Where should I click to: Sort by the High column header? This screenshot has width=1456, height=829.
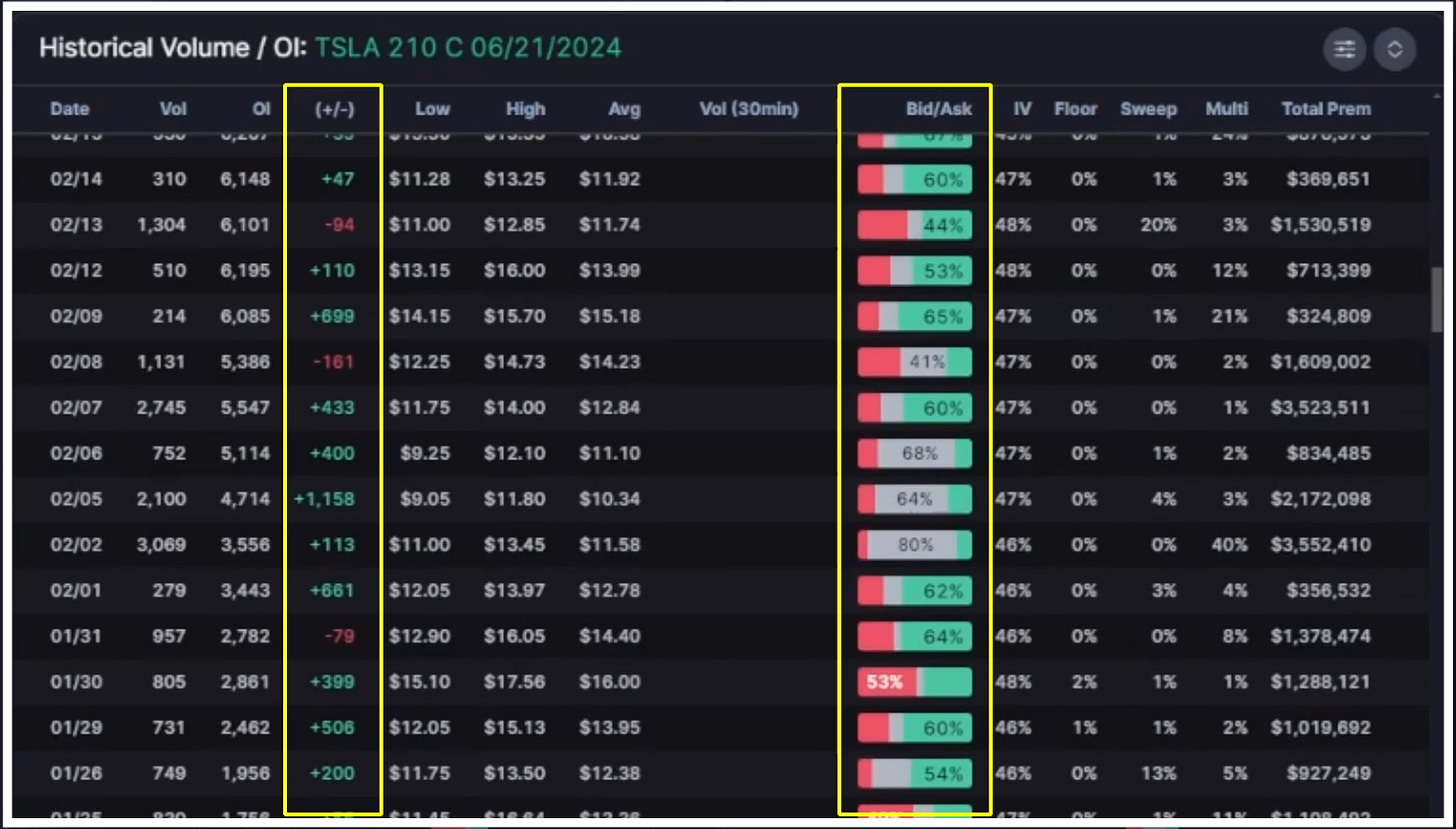[525, 109]
